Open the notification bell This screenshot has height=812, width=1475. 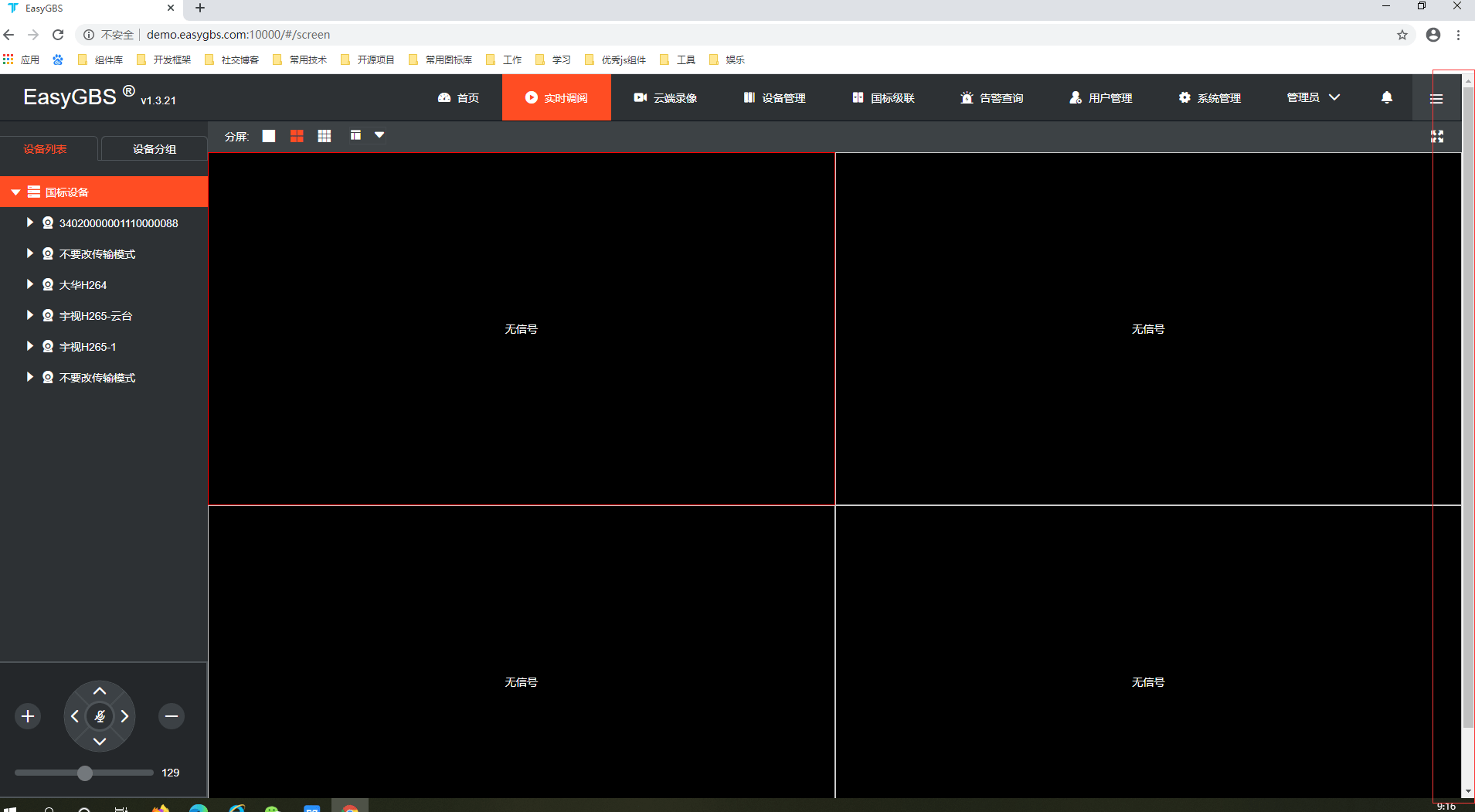click(1387, 97)
